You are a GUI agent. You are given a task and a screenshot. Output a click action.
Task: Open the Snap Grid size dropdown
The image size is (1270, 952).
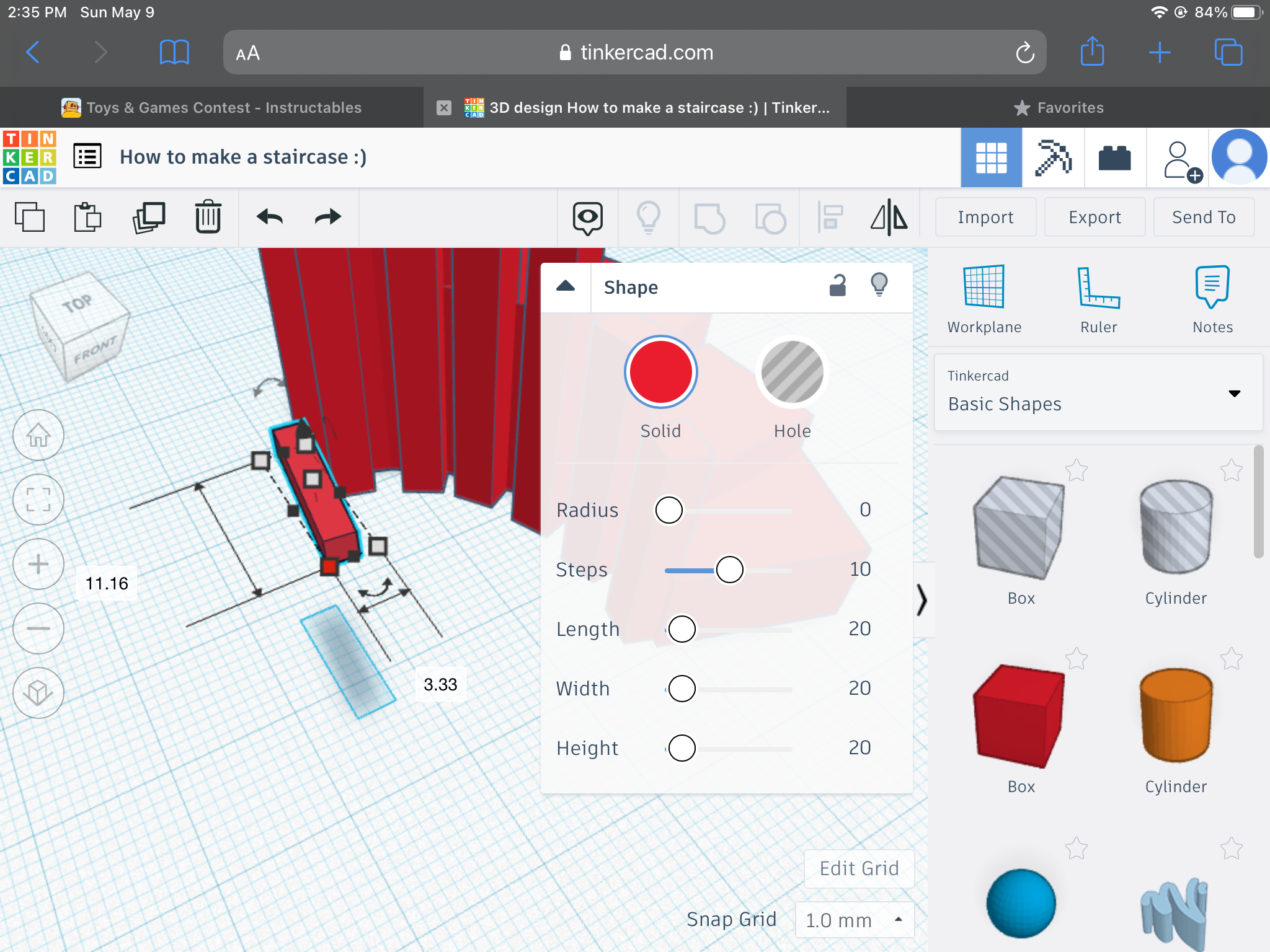(855, 920)
